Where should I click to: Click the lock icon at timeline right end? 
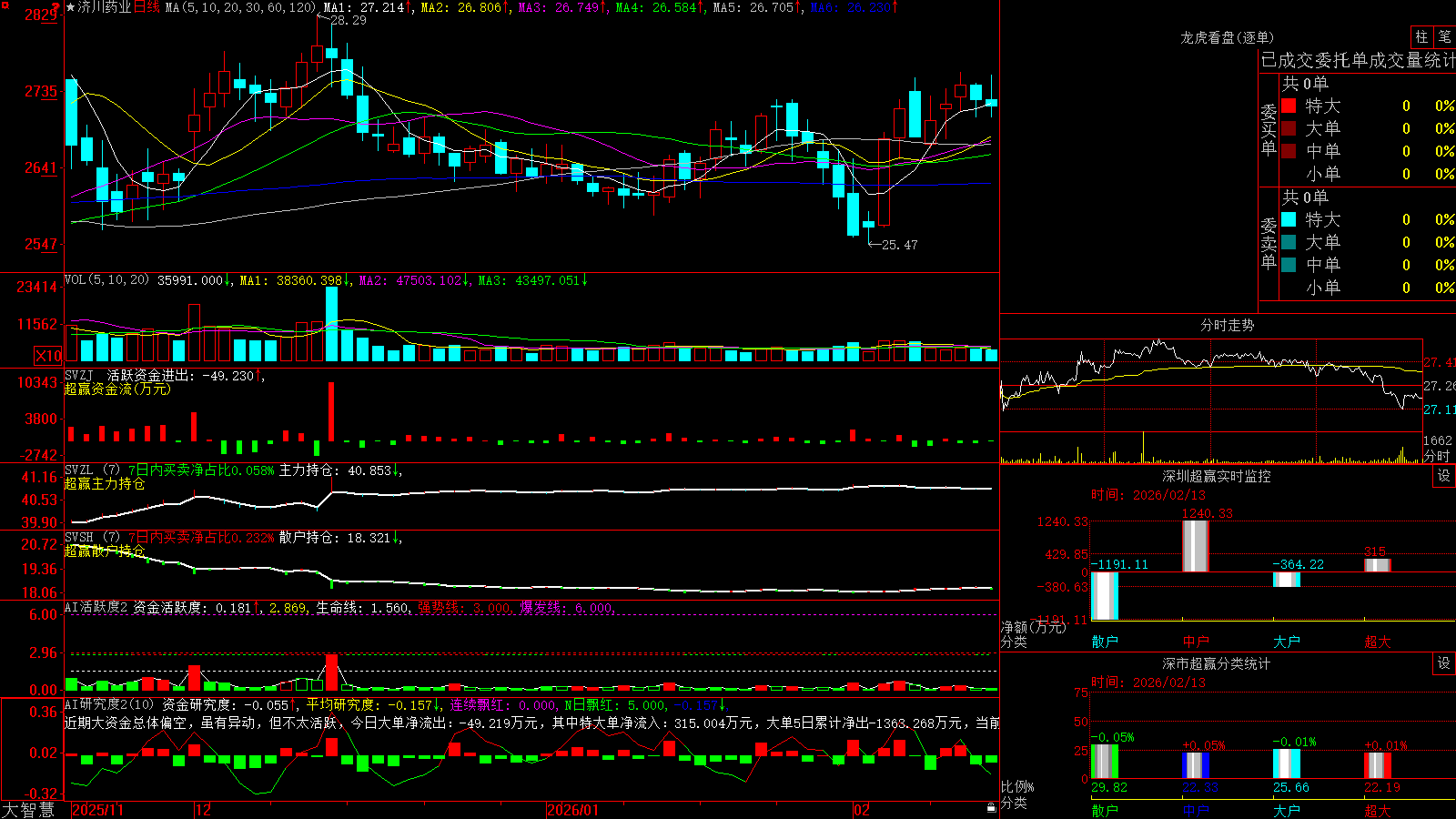(x=991, y=808)
